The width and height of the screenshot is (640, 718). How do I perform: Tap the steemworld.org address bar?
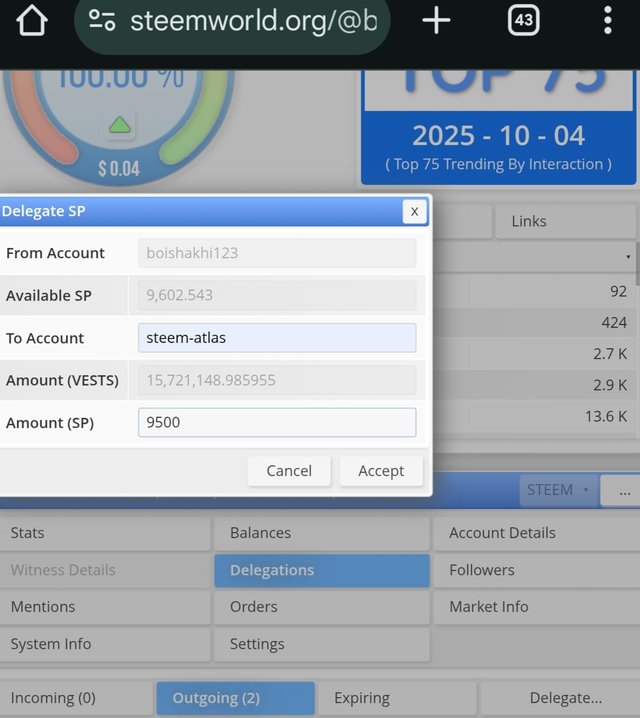pyautogui.click(x=232, y=21)
